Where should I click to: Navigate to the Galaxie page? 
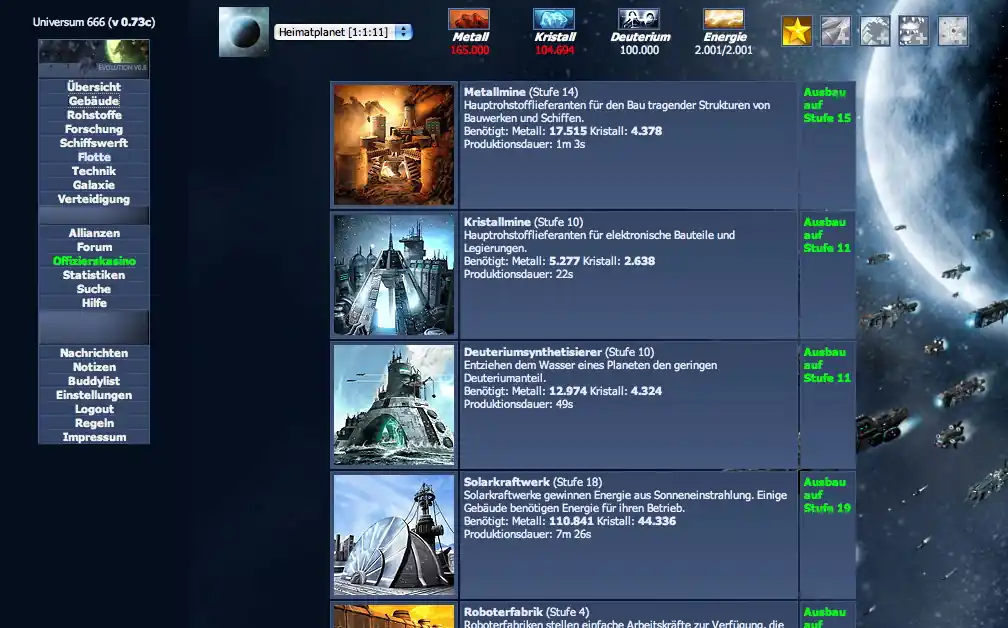click(x=93, y=184)
